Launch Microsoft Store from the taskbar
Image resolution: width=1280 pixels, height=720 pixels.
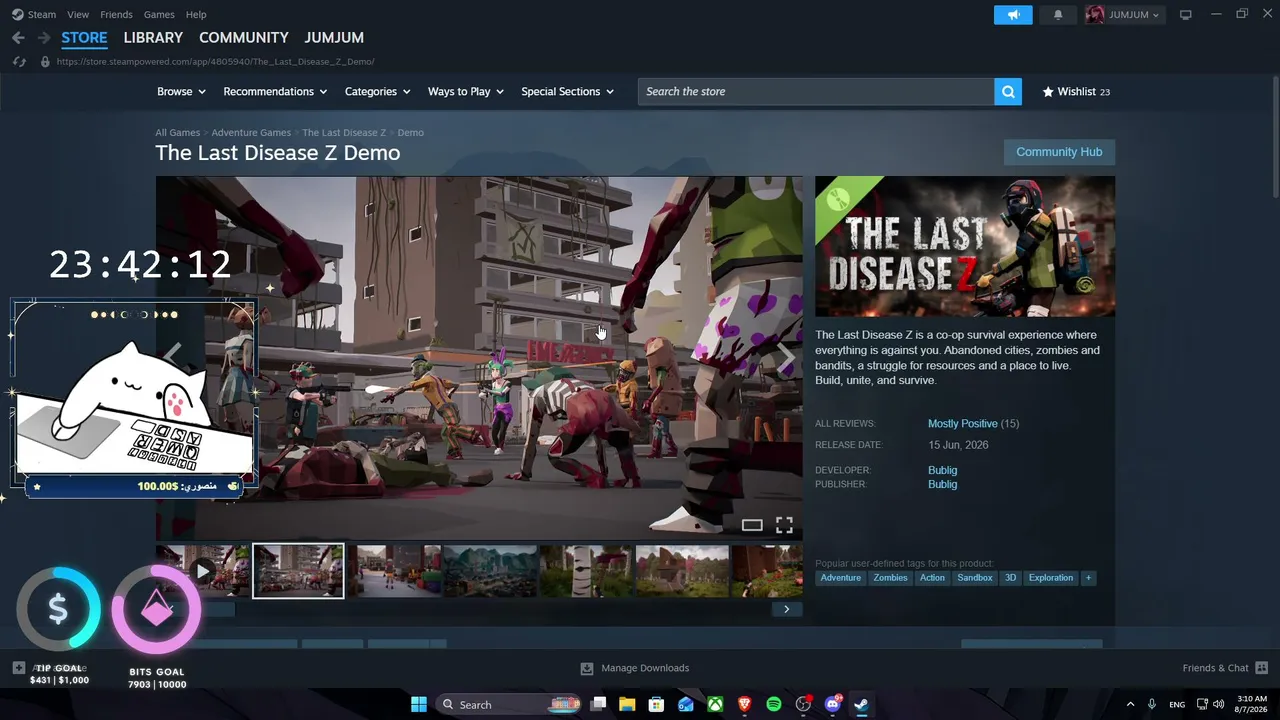656,704
